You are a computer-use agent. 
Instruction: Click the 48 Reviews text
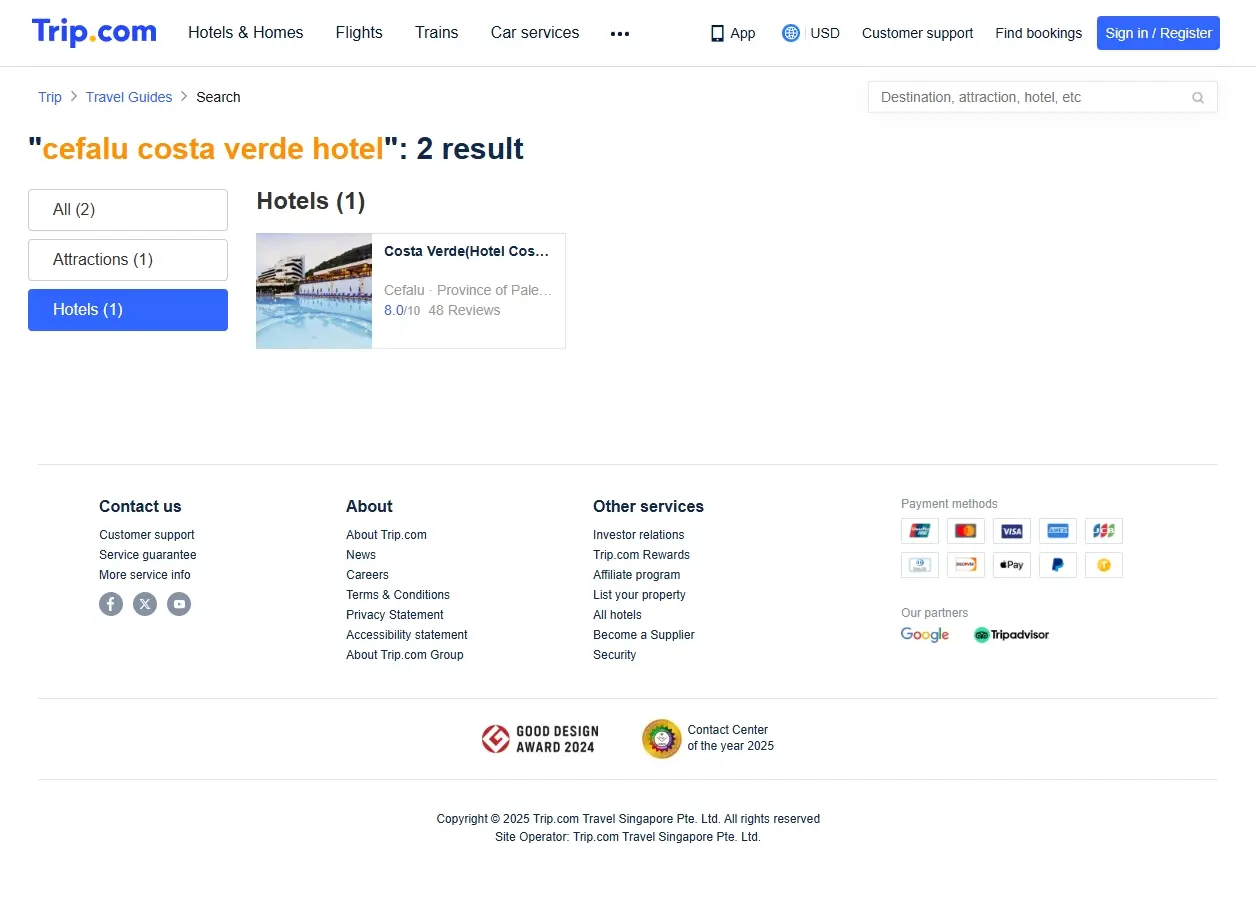pos(464,311)
